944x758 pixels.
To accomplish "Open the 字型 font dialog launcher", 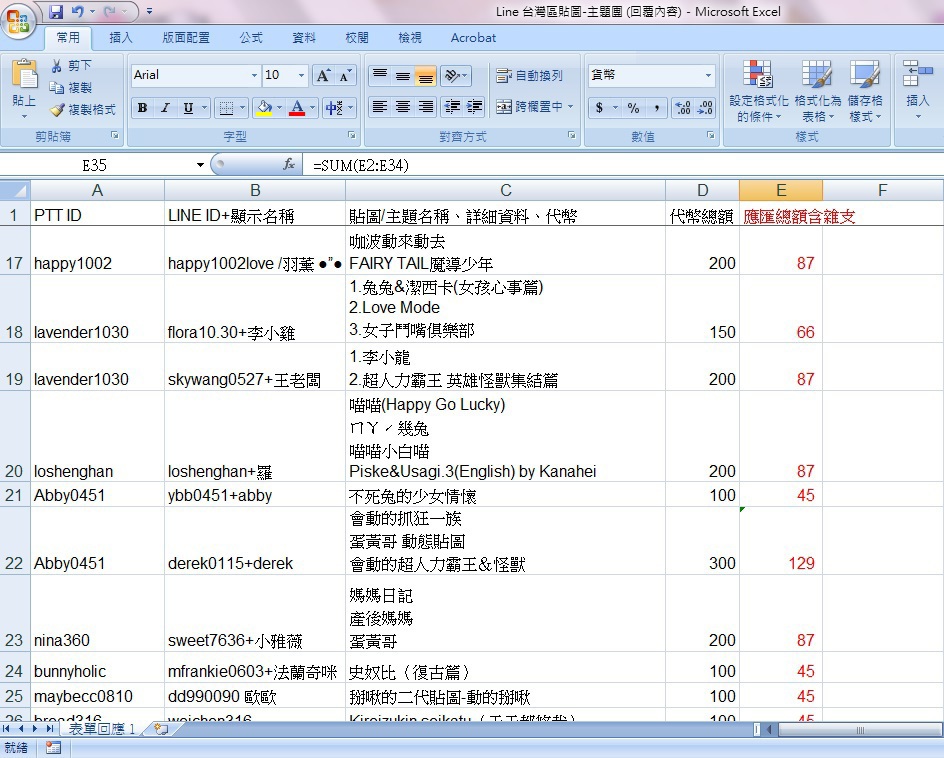I will tap(352, 136).
